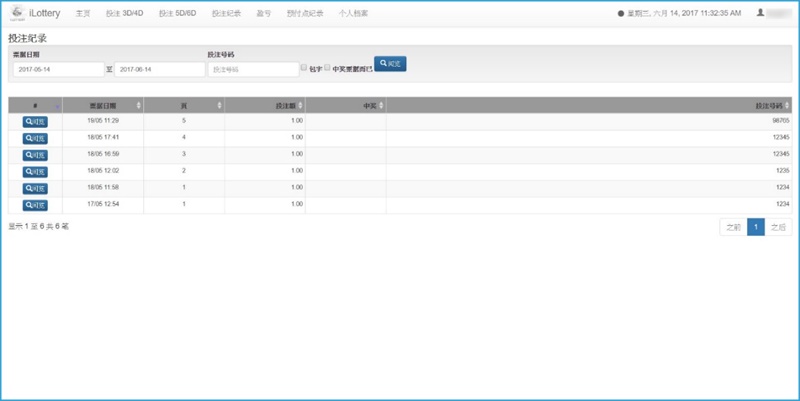Sort table by 投注额 column header
Image resolution: width=800 pixels, height=401 pixels.
tap(264, 105)
